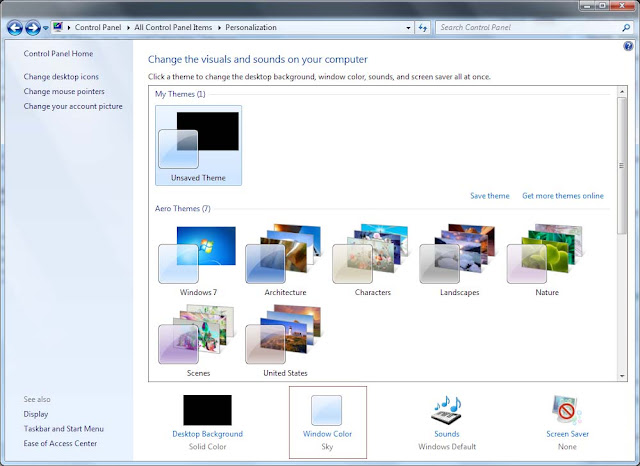The width and height of the screenshot is (640, 466).
Task: Click the Control Panel icon in address bar
Action: tap(58, 27)
